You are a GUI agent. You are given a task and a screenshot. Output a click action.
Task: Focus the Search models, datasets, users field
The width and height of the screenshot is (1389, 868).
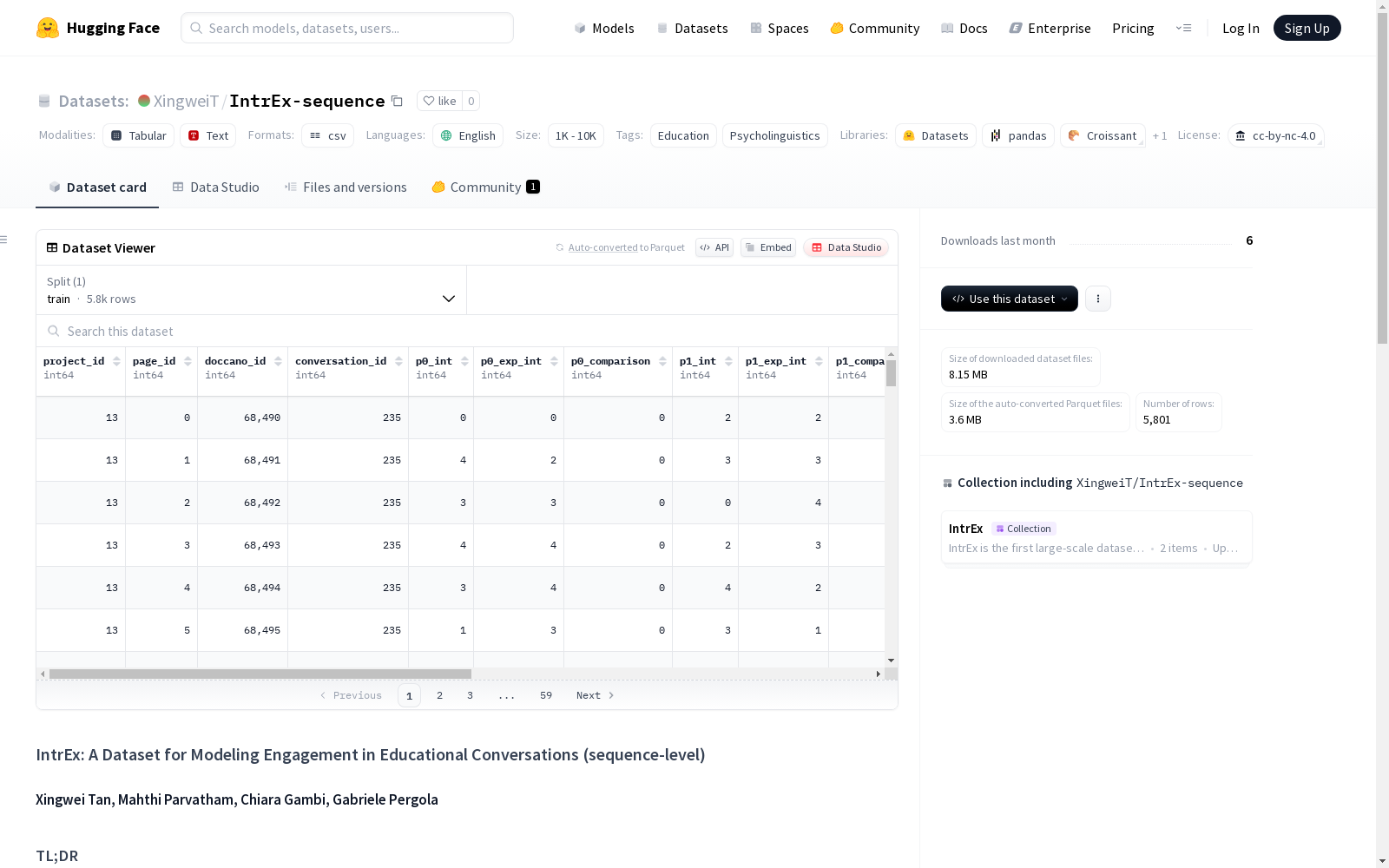click(347, 28)
